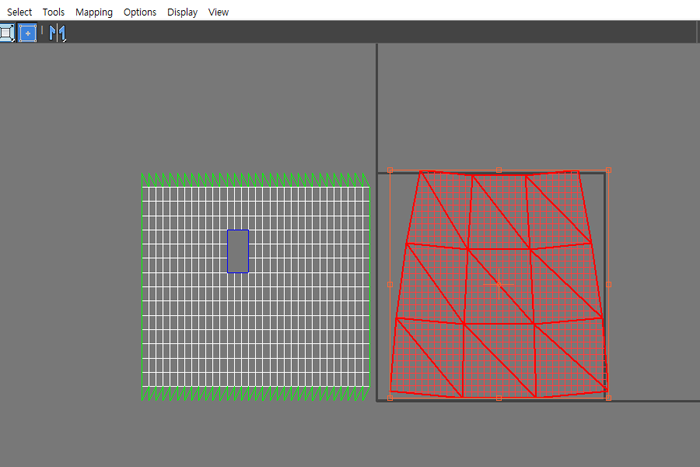Open the Tools menu
The height and width of the screenshot is (467, 700).
pos(53,12)
